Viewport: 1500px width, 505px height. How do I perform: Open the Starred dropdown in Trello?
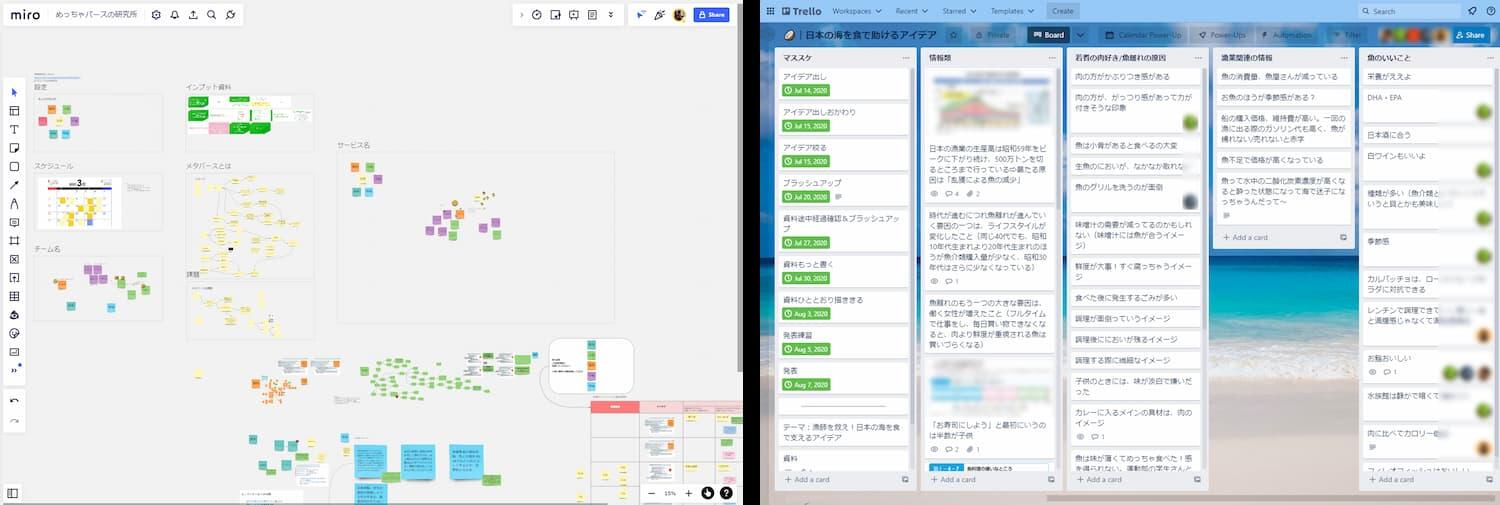tap(959, 11)
